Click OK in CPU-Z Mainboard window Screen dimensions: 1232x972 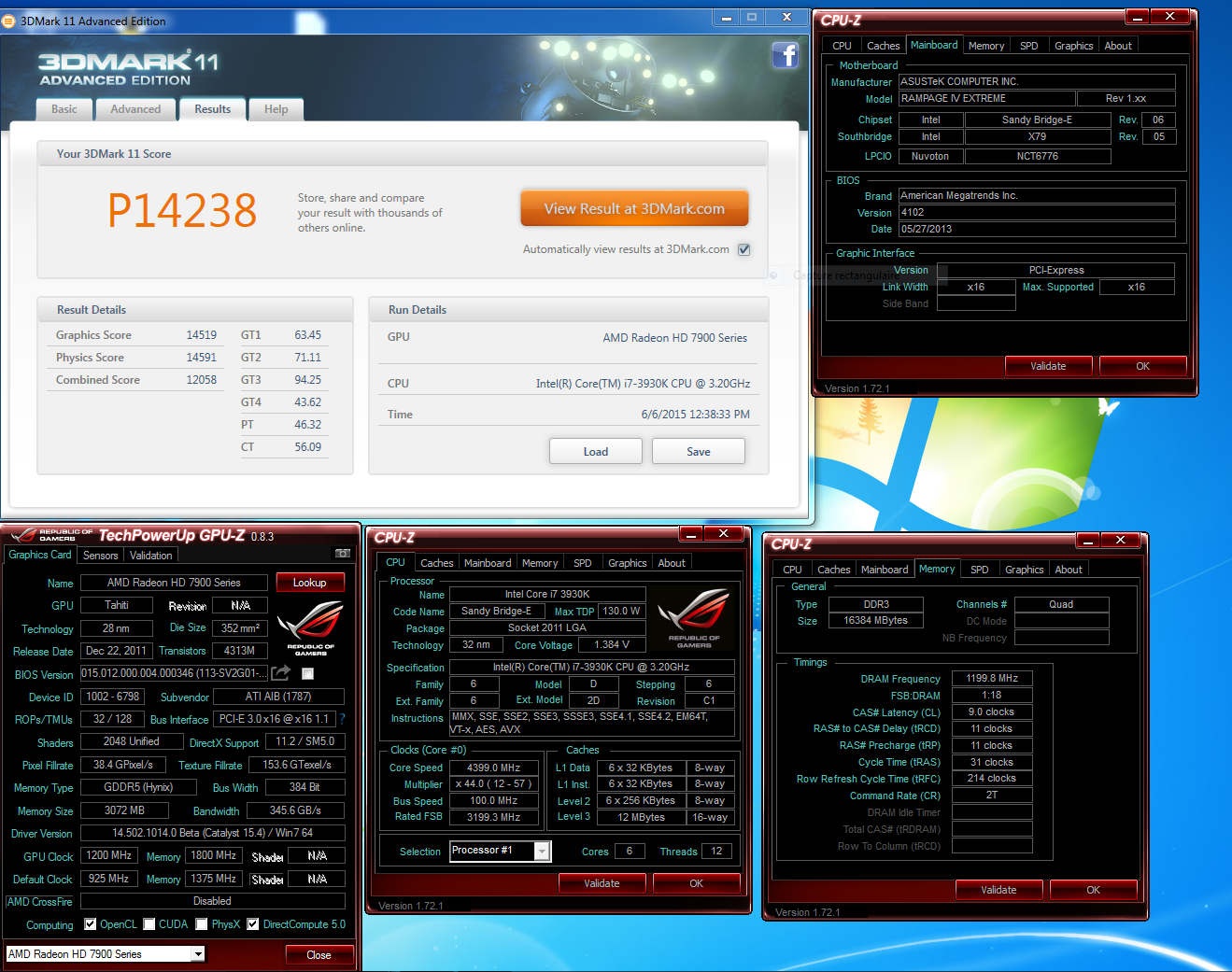pos(1142,366)
